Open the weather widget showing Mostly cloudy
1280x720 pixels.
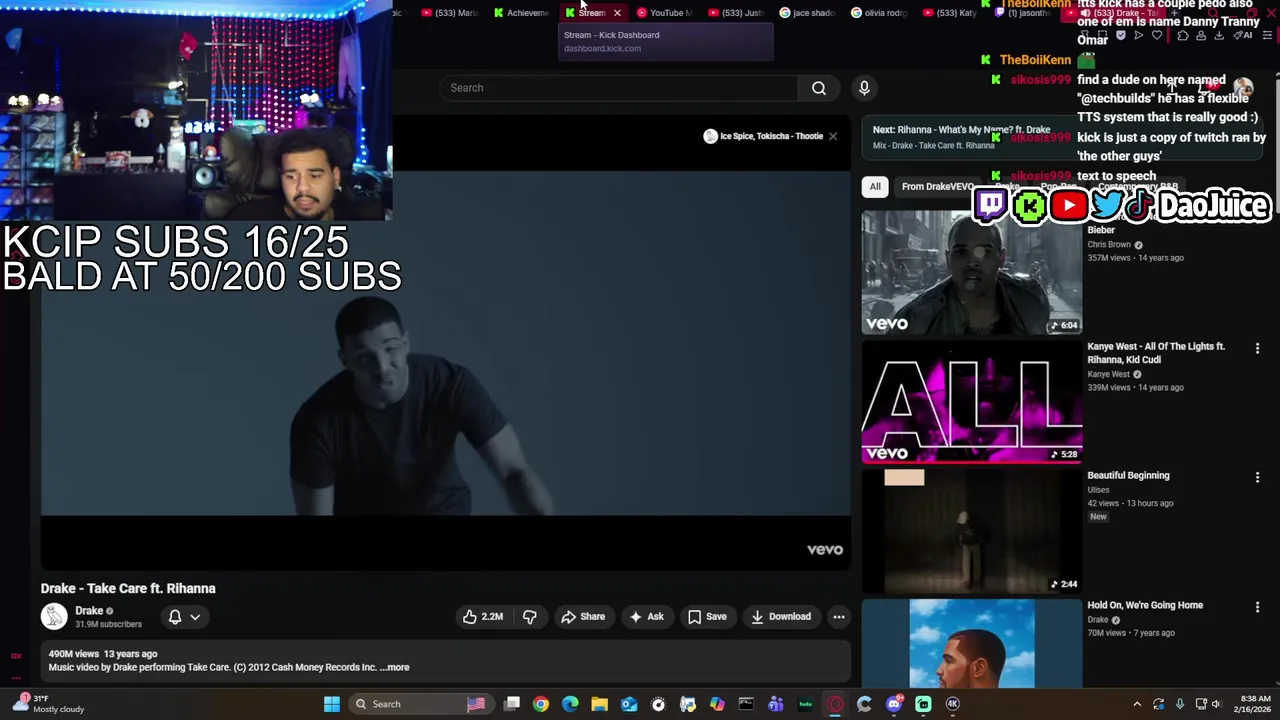pyautogui.click(x=50, y=704)
